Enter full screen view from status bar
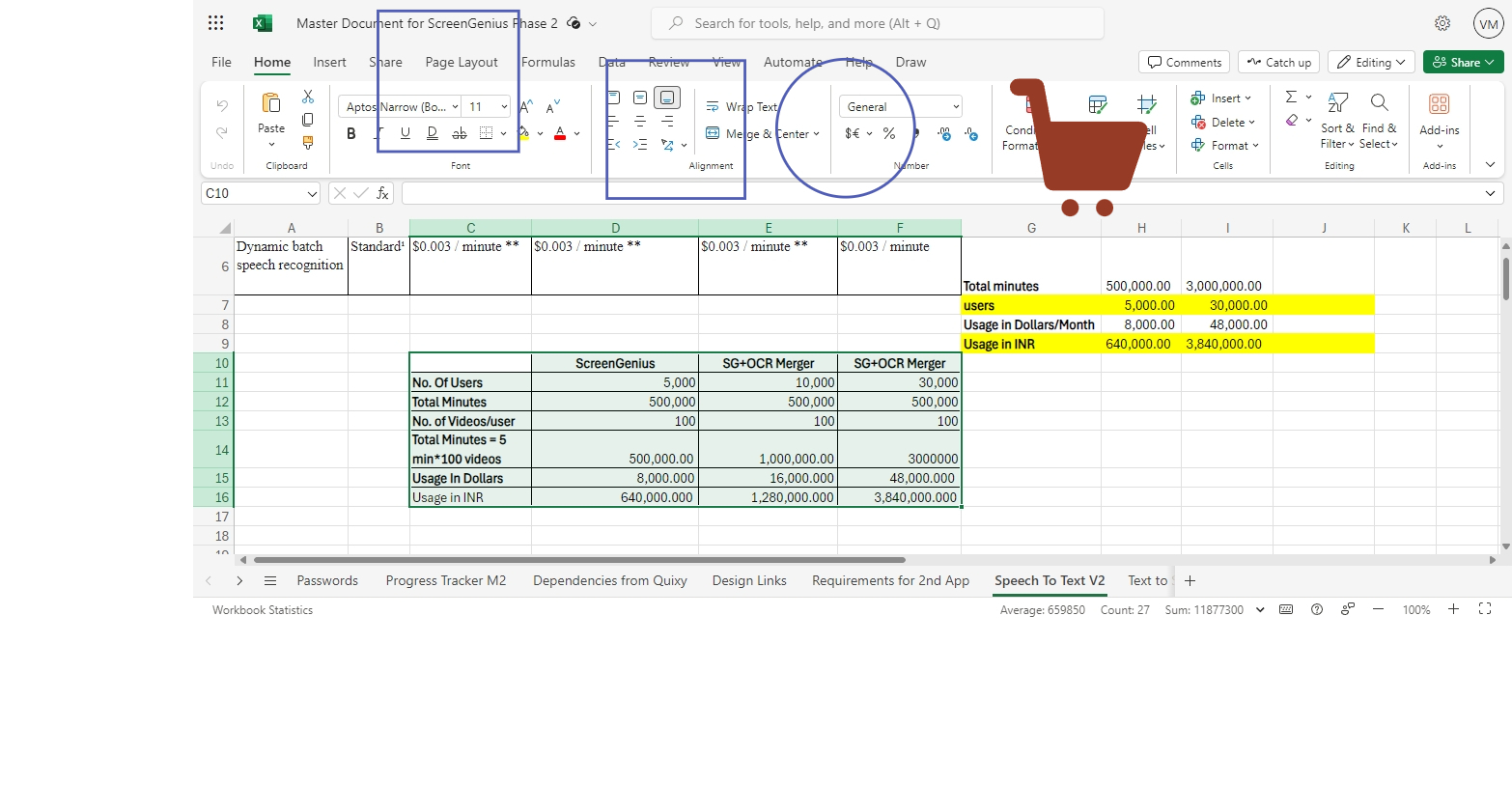Viewport: 1512px width, 812px height. [x=1485, y=609]
